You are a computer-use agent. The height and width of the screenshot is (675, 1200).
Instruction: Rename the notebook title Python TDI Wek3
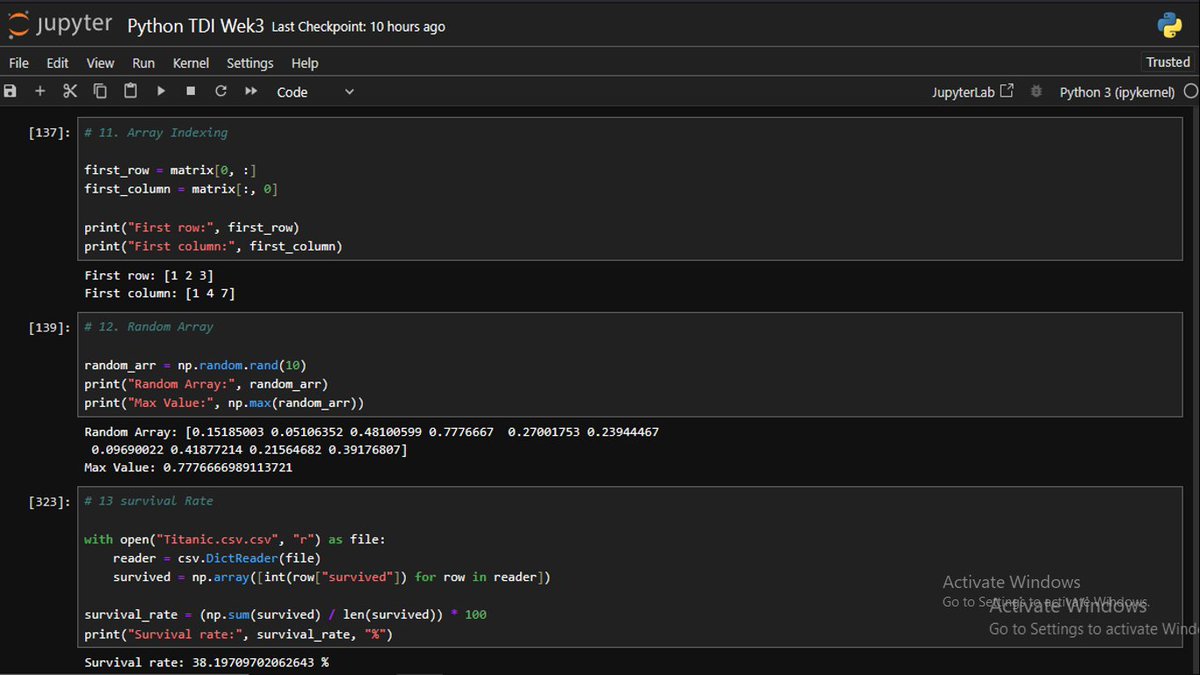196,26
